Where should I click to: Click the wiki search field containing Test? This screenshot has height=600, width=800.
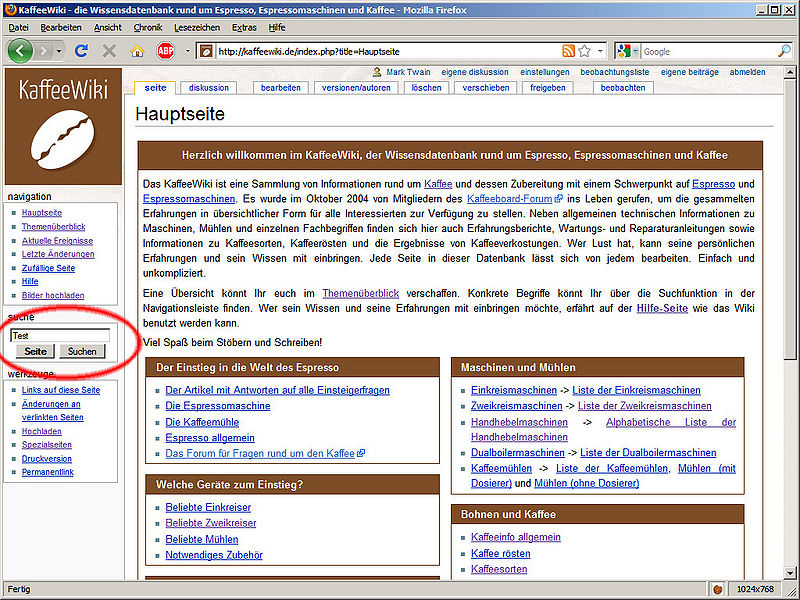point(59,336)
